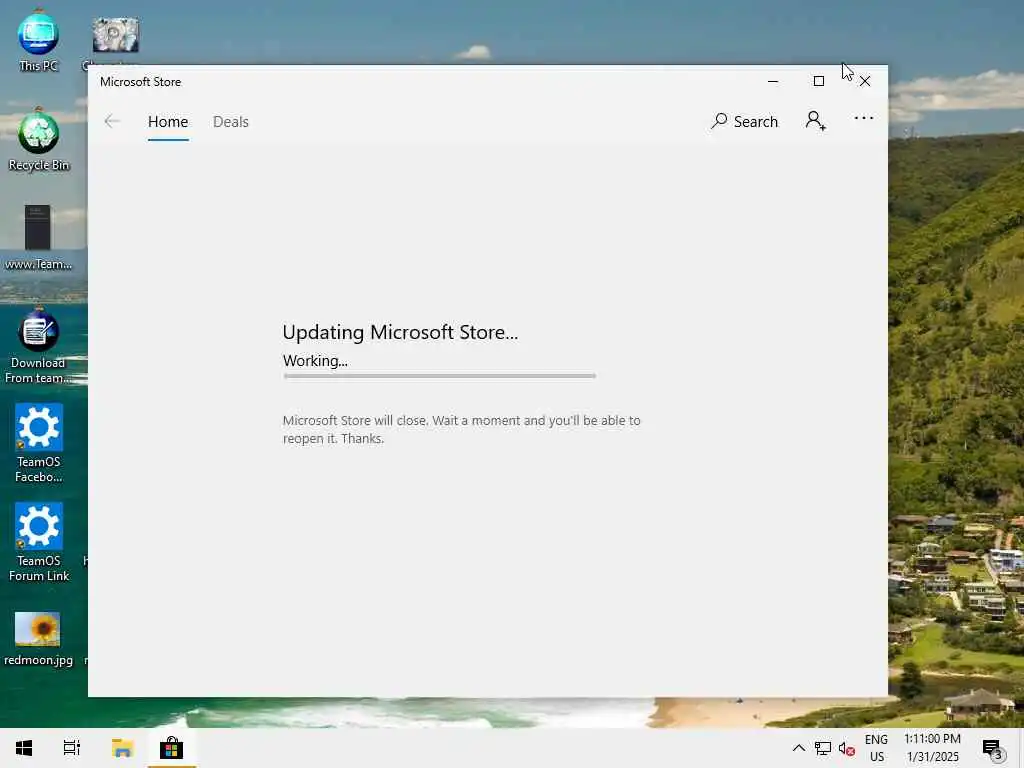Click the 'Working...' status text
The image size is (1024, 768).
tap(315, 361)
